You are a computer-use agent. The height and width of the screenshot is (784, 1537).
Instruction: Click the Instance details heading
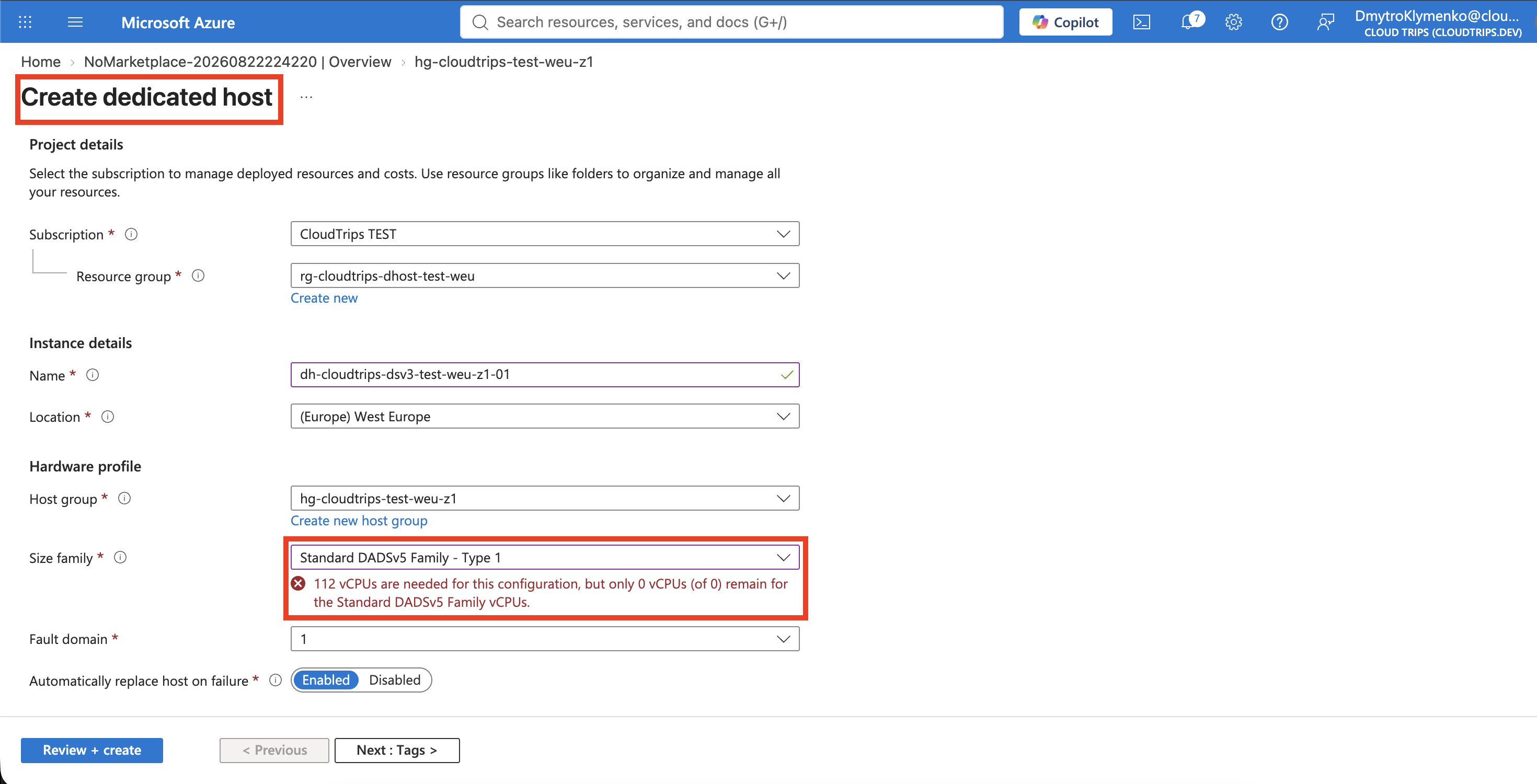tap(81, 343)
